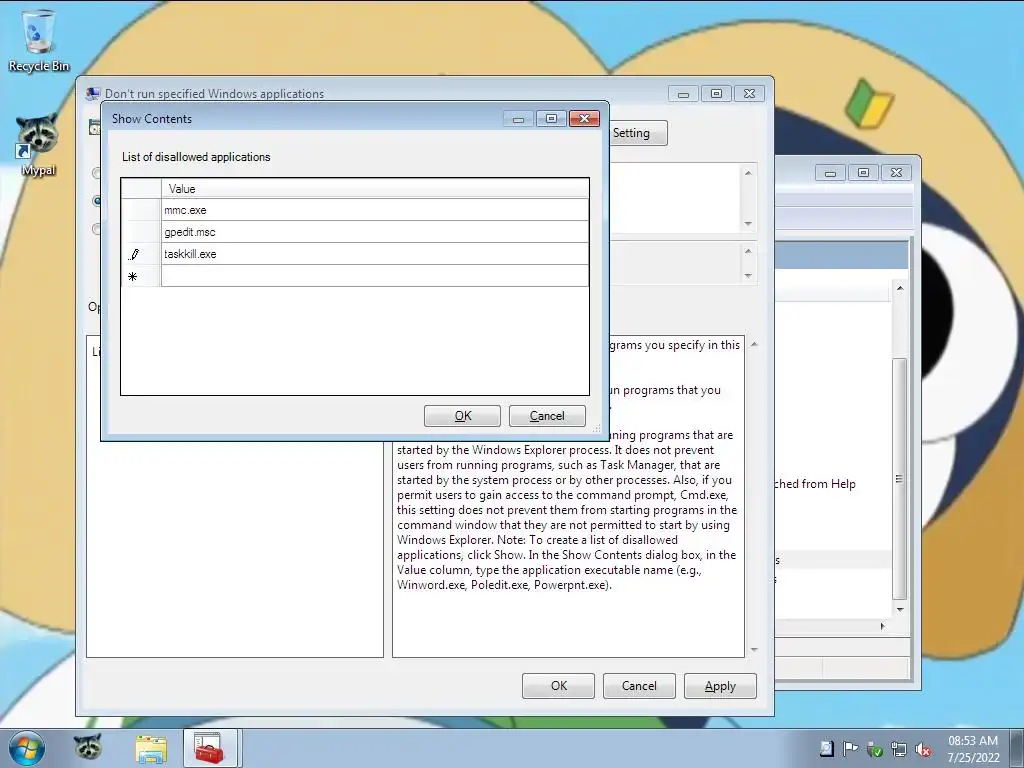
Task: Click vertical scrollbar thumb in rear window
Action: pos(900,478)
